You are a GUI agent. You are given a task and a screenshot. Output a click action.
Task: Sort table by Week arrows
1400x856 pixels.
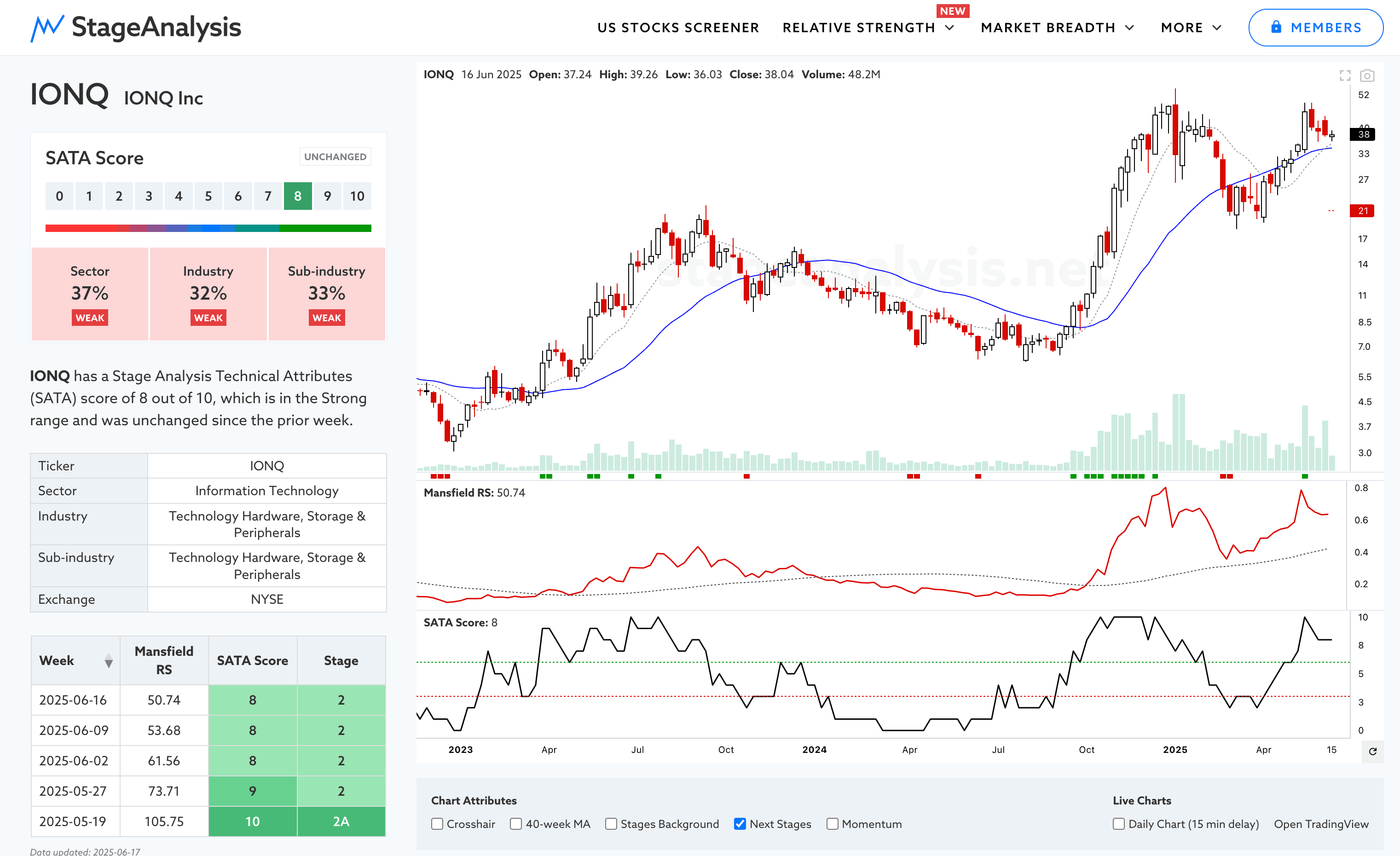pyautogui.click(x=109, y=660)
